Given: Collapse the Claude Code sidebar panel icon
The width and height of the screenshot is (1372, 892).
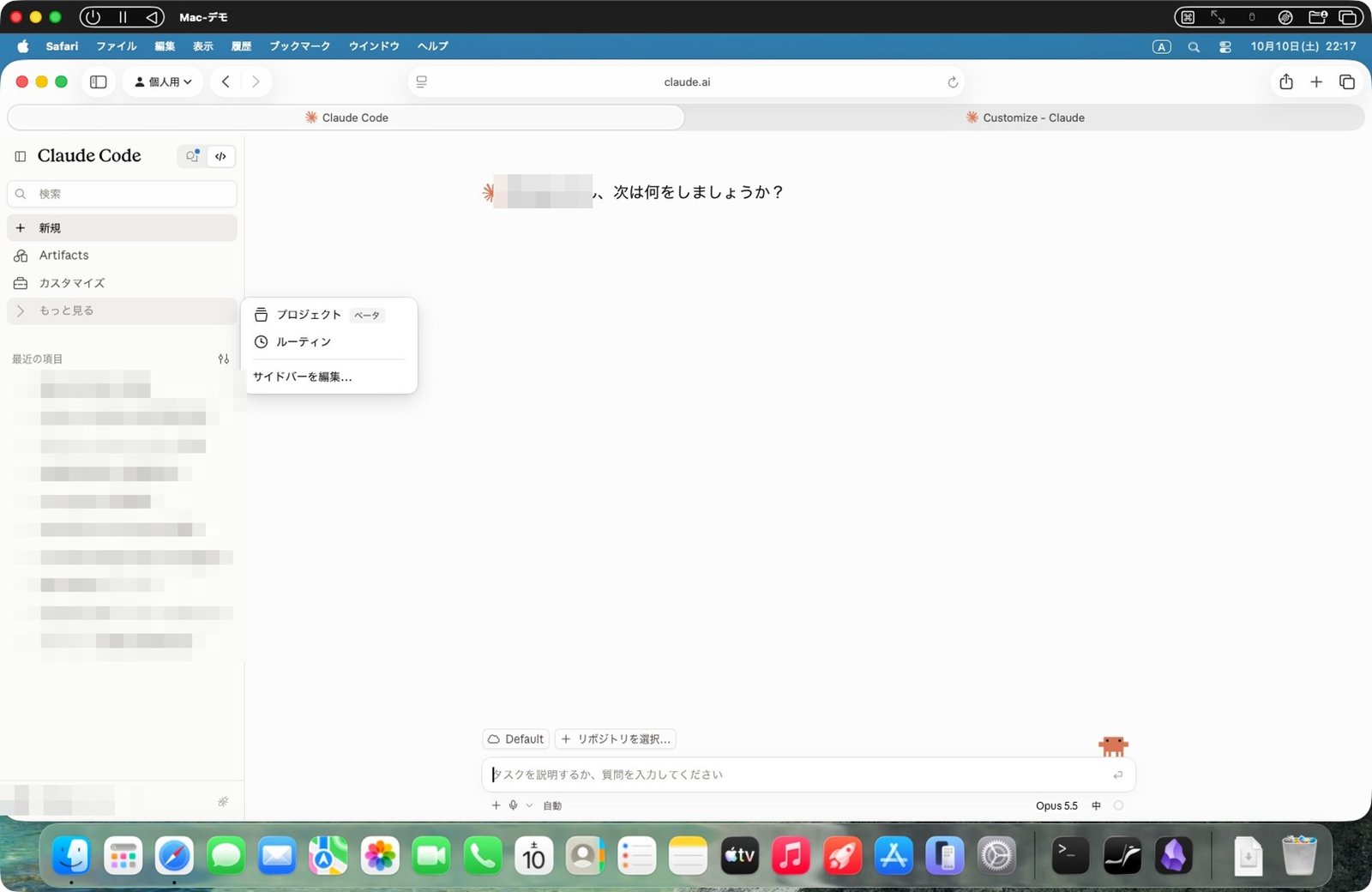Looking at the screenshot, I should click(21, 156).
